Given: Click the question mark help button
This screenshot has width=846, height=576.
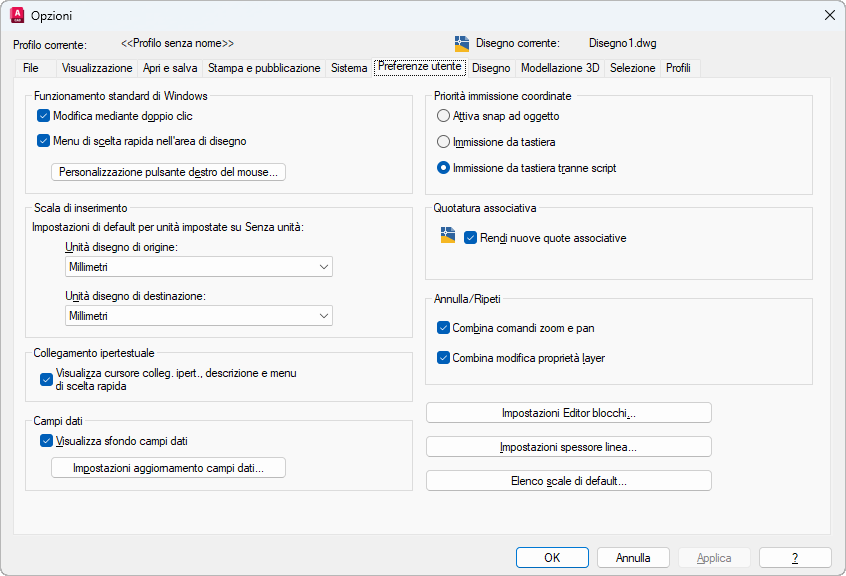Looking at the screenshot, I should (795, 558).
